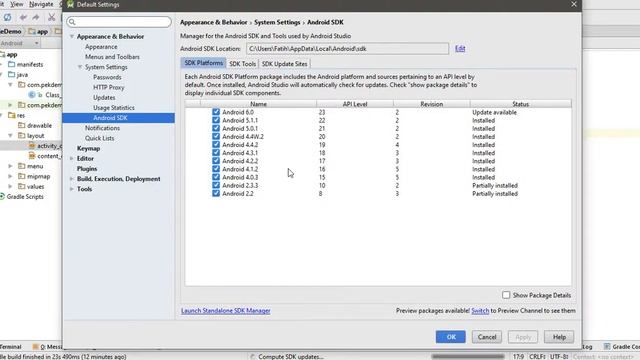Select Keymap settings item
The width and height of the screenshot is (640, 360).
88,148
